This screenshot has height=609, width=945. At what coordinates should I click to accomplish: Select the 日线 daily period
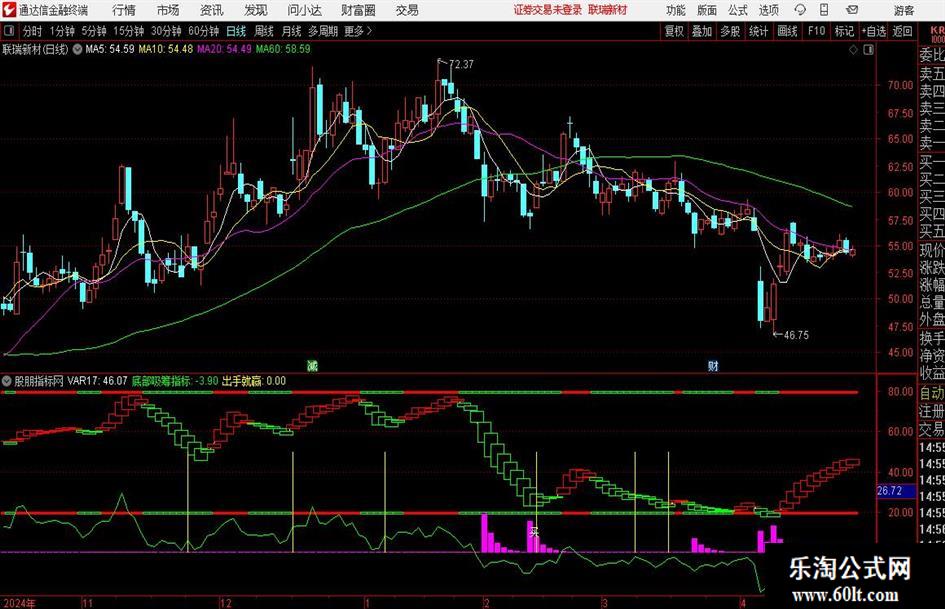pos(236,31)
